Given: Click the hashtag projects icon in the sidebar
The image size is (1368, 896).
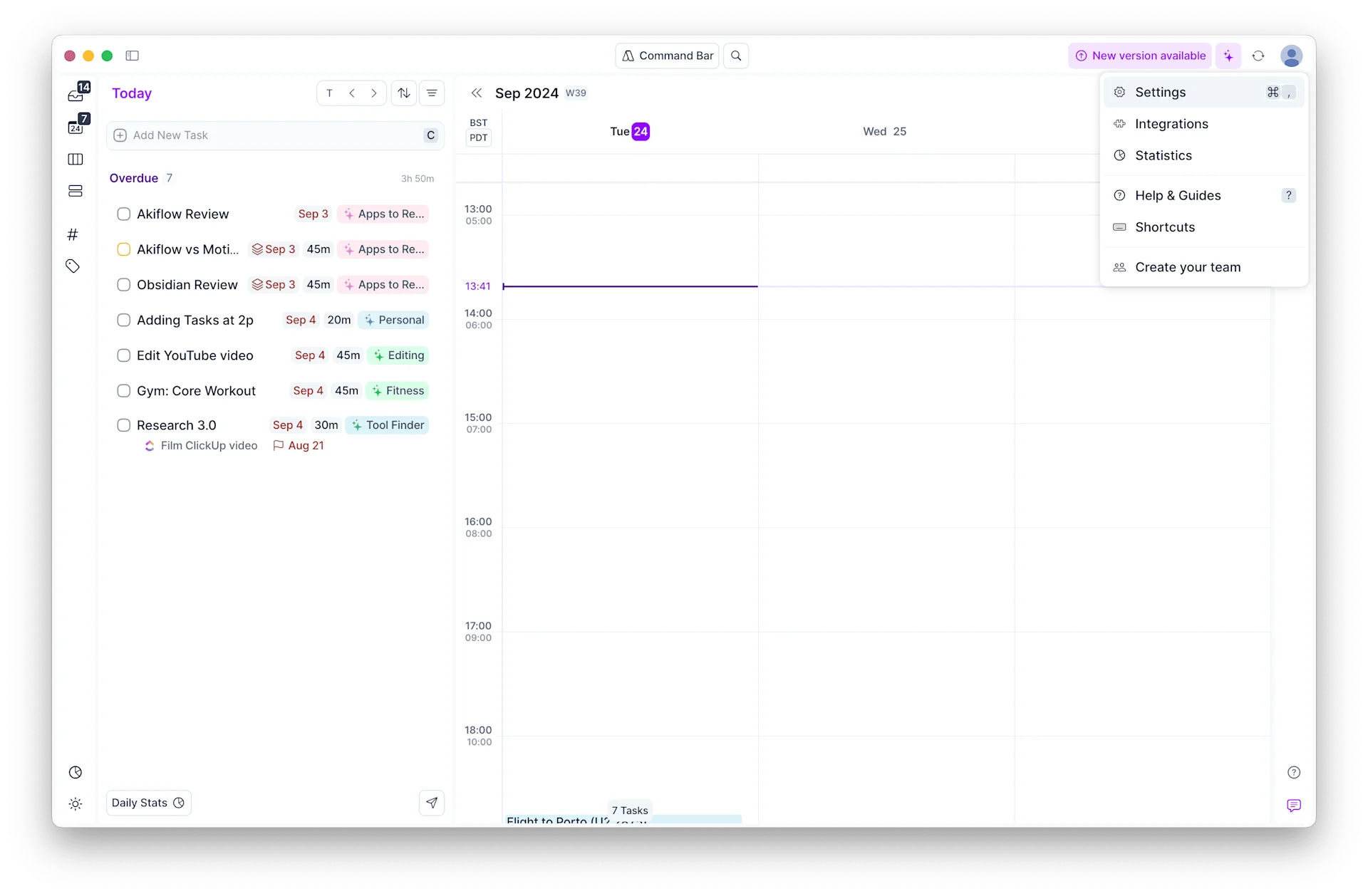Looking at the screenshot, I should click(x=73, y=234).
